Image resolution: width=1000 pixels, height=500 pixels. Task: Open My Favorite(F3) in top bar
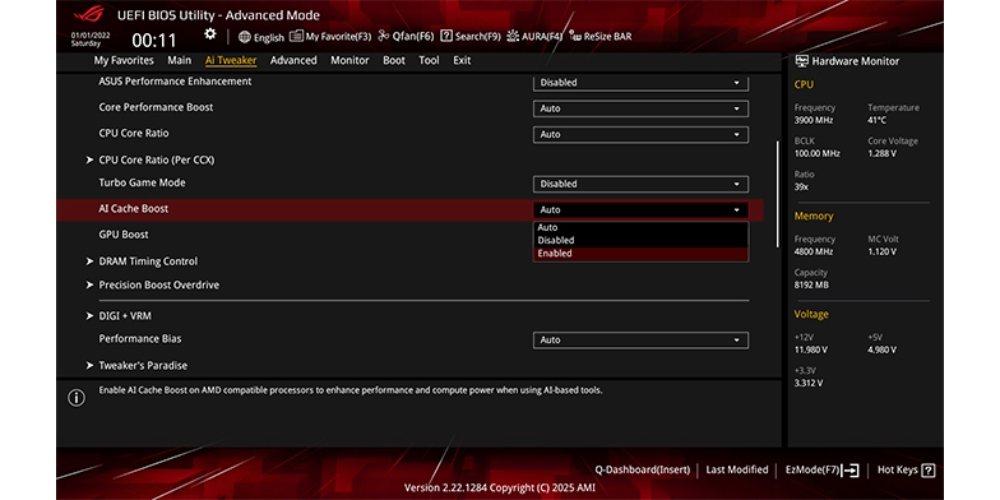coord(330,36)
